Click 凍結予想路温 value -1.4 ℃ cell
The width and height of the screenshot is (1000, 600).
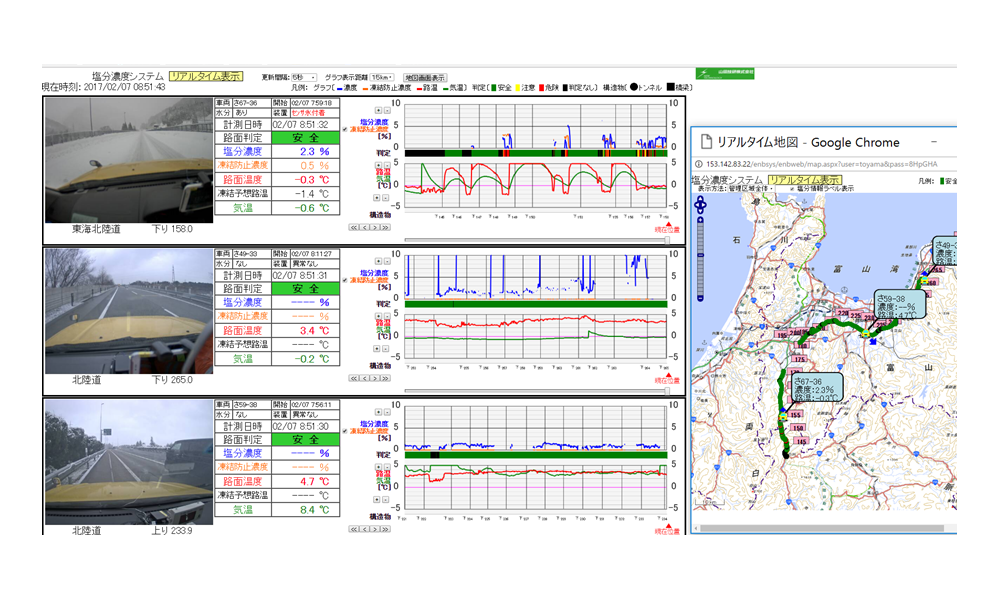coord(305,194)
